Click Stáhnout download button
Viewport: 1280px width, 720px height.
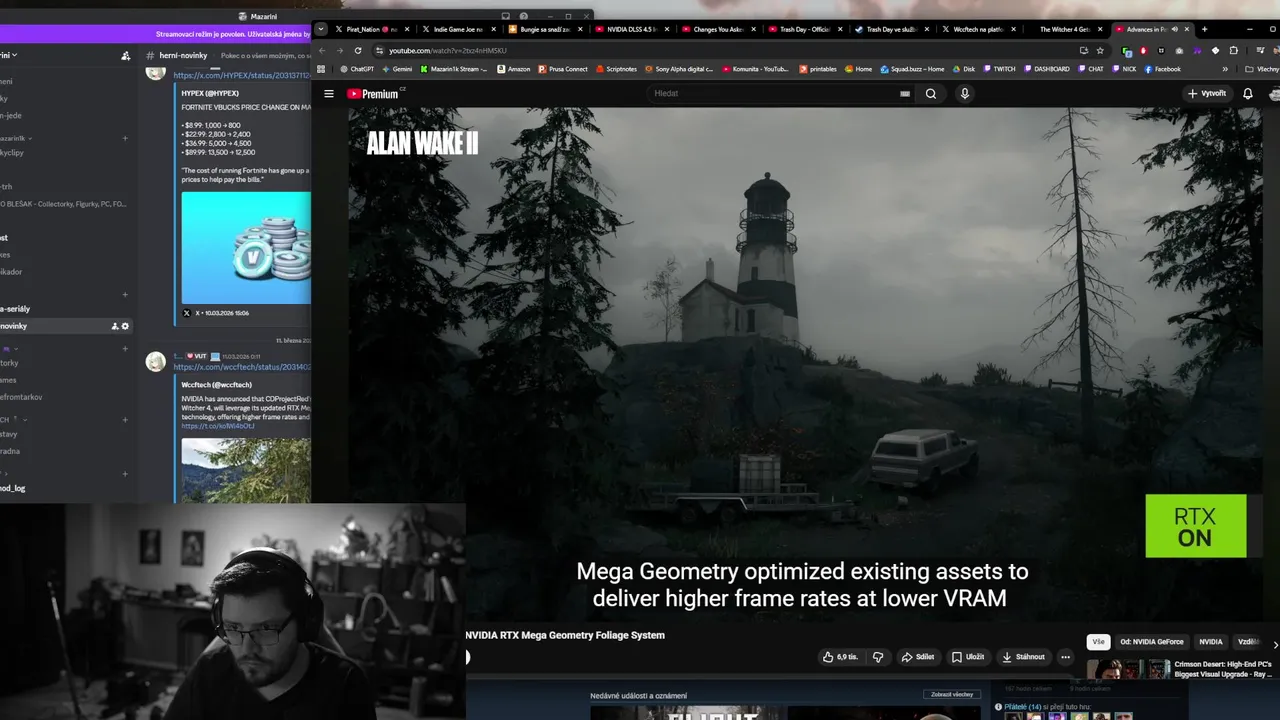click(1024, 657)
